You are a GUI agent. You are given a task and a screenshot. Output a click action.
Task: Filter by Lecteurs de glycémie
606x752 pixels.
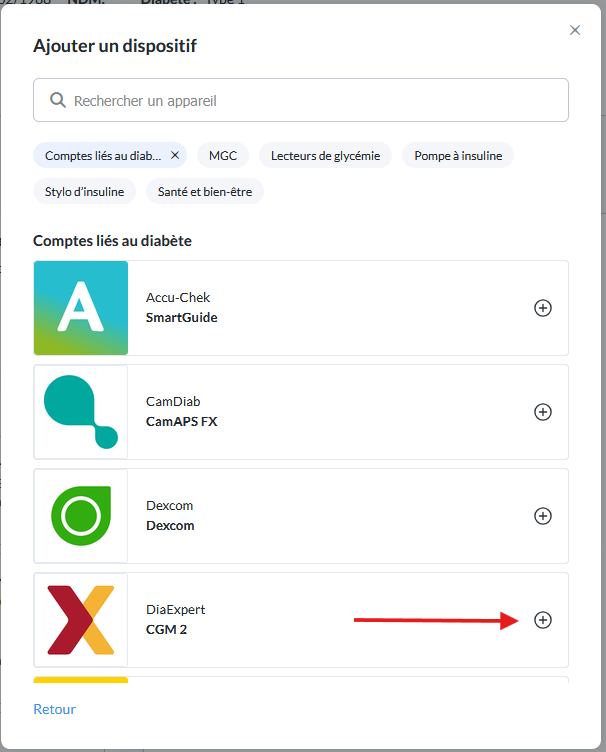tap(326, 155)
